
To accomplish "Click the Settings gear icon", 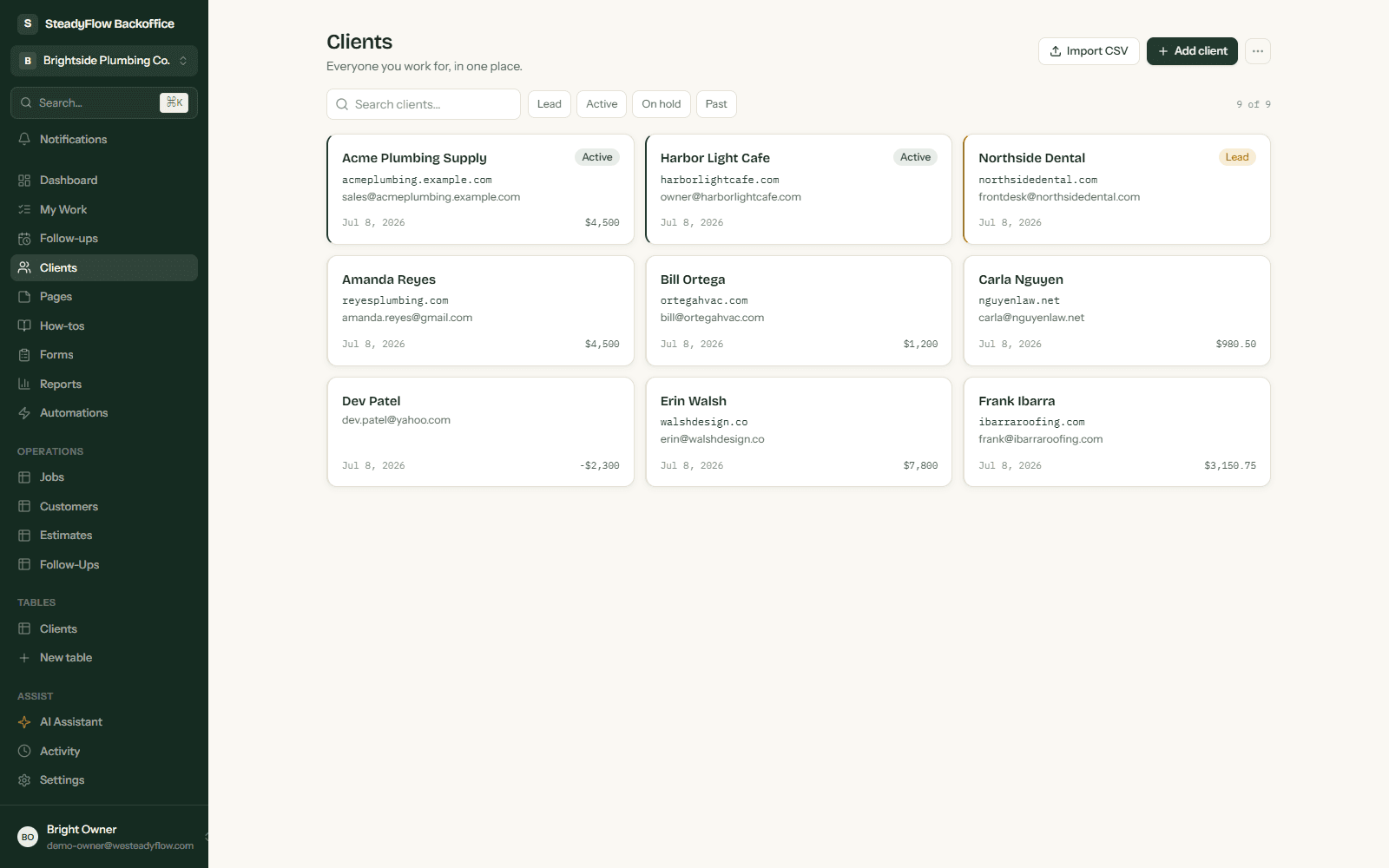I will 24,780.
